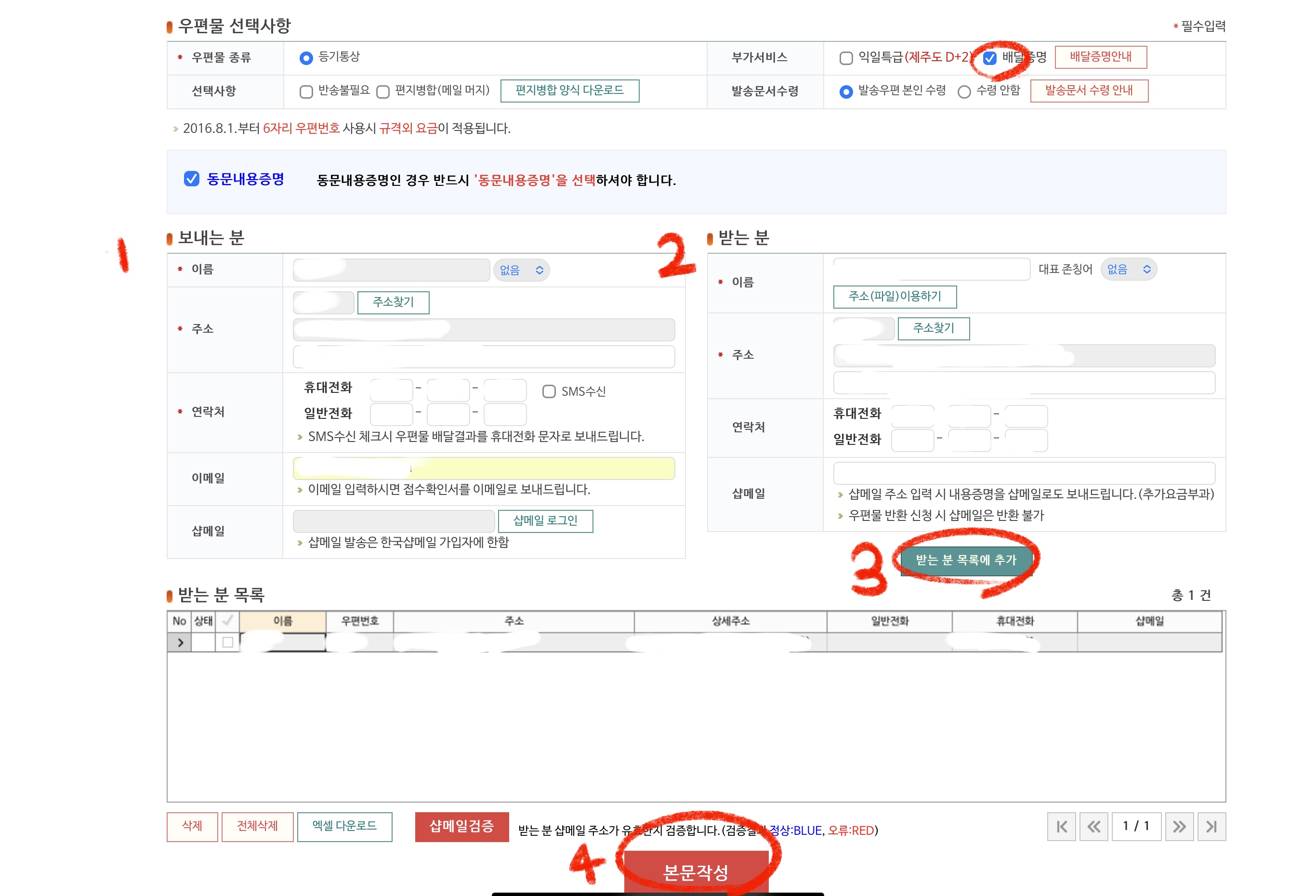Toggle the select-all checkmark in list header
1316x896 pixels.
[x=227, y=621]
